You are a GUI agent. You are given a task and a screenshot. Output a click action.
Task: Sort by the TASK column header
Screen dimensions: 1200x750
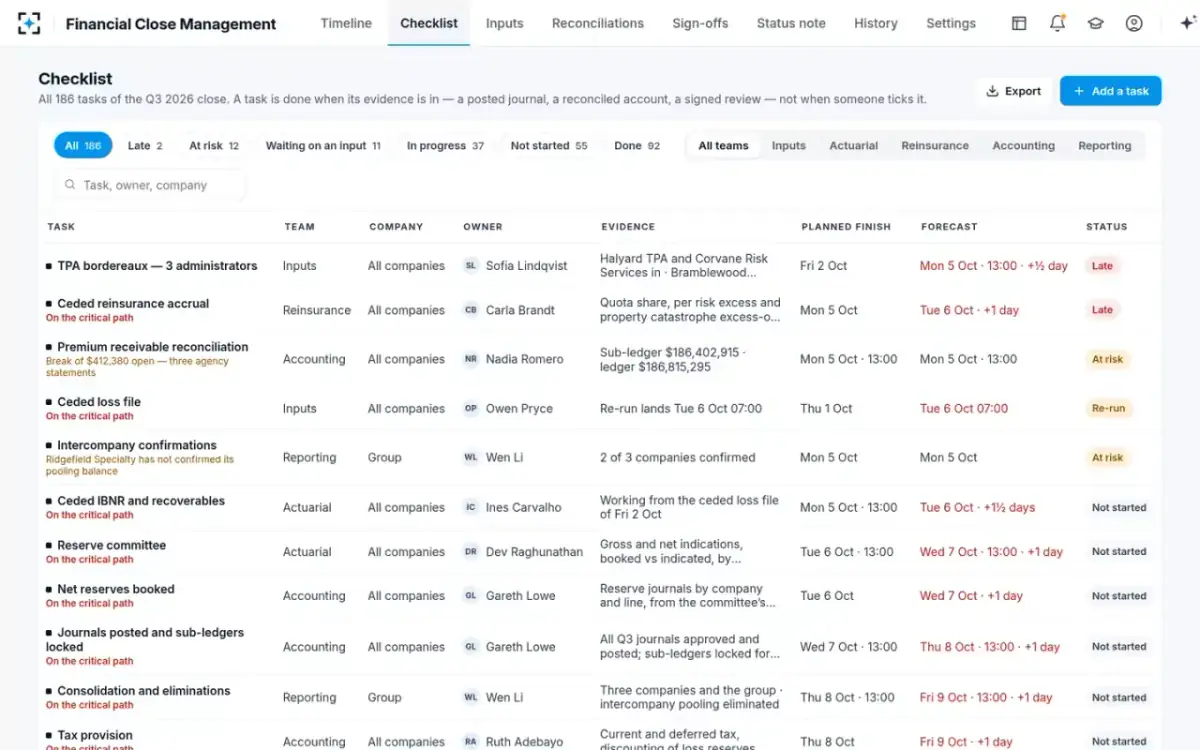(61, 227)
